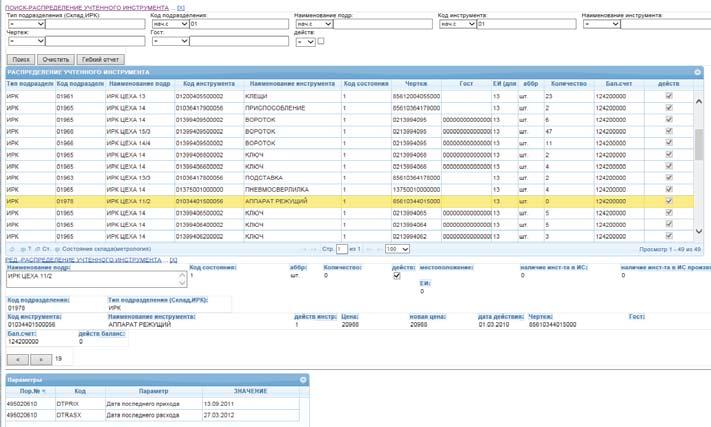711x427 pixels.
Task: Click scroll-up arrow in Наименование подр textarea
Action: click(x=182, y=275)
